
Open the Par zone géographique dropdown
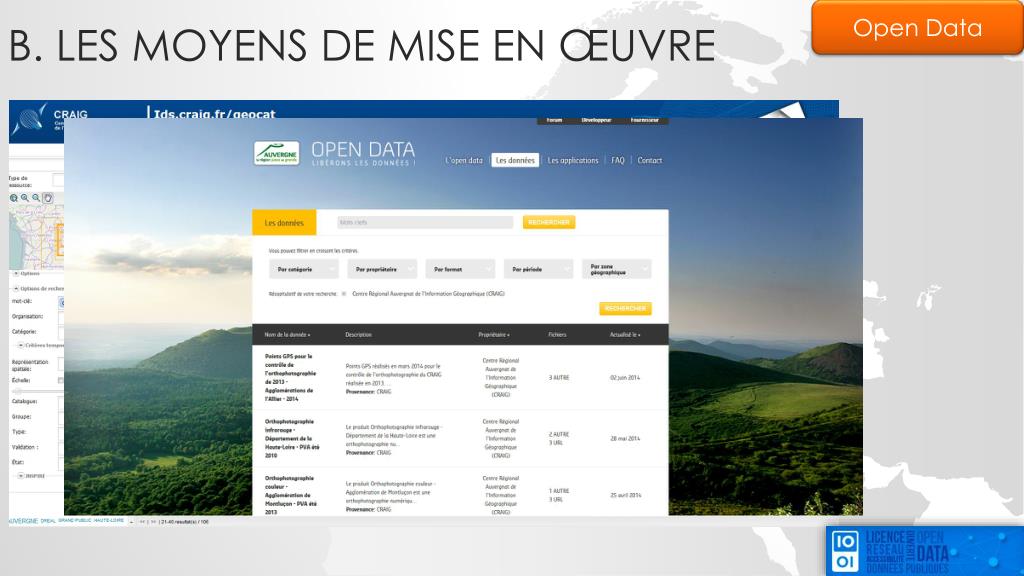pos(616,269)
